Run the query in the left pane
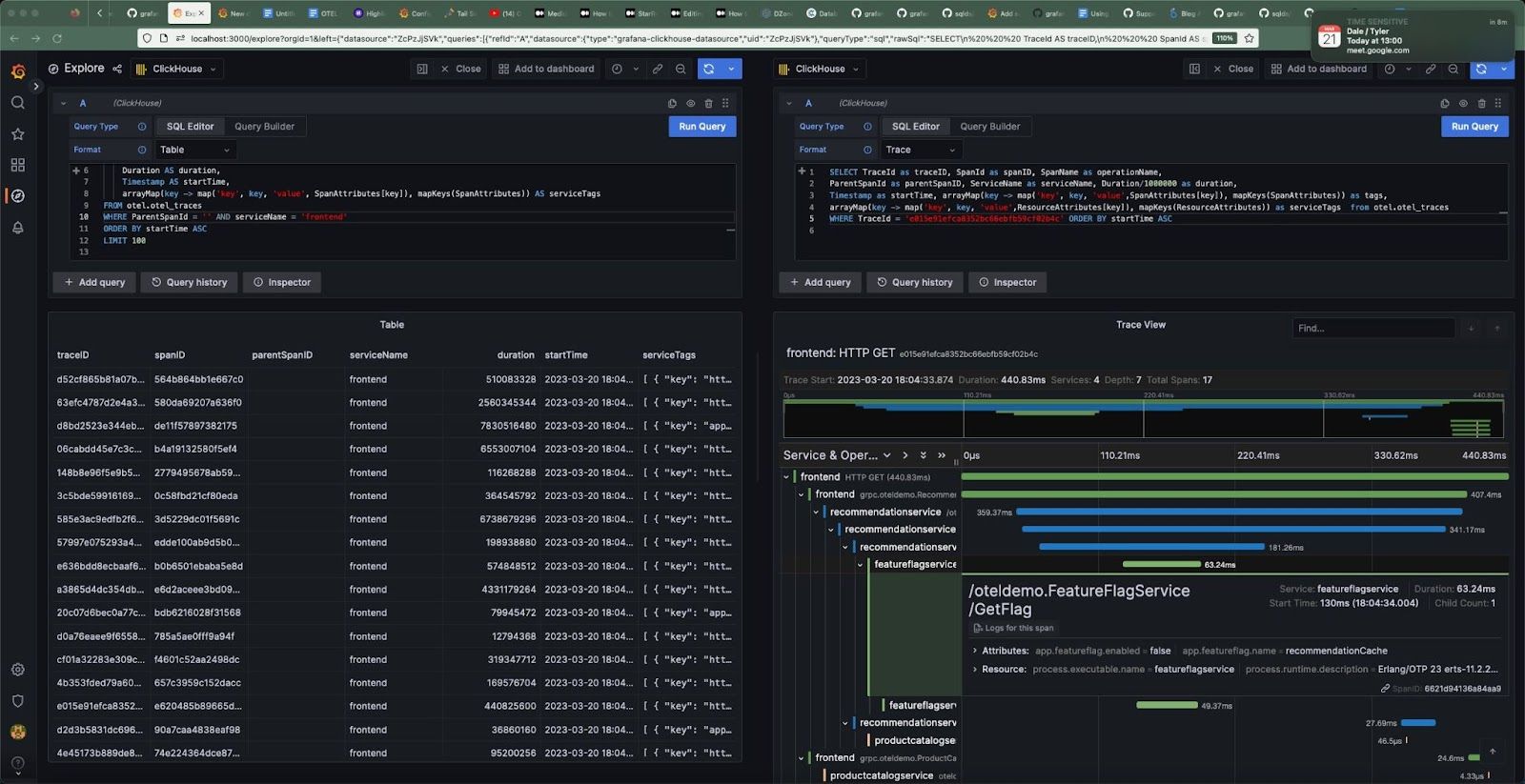 (701, 126)
